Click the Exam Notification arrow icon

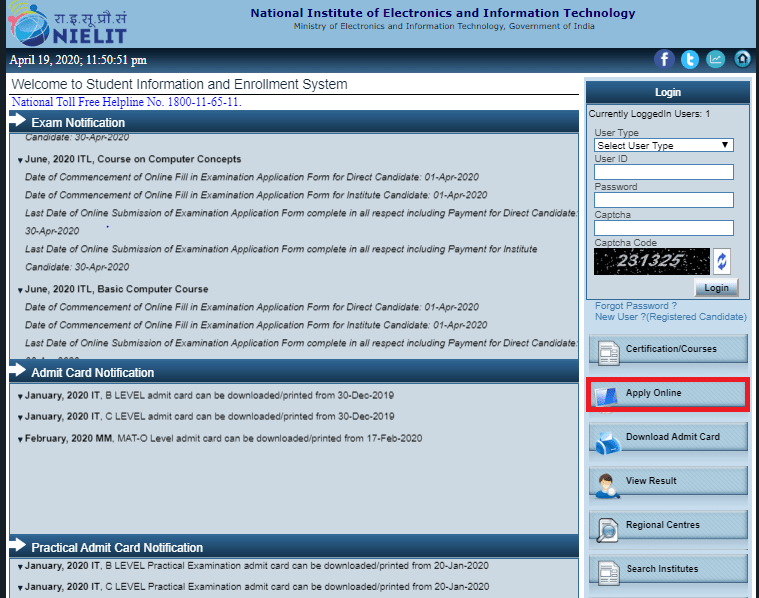point(18,120)
